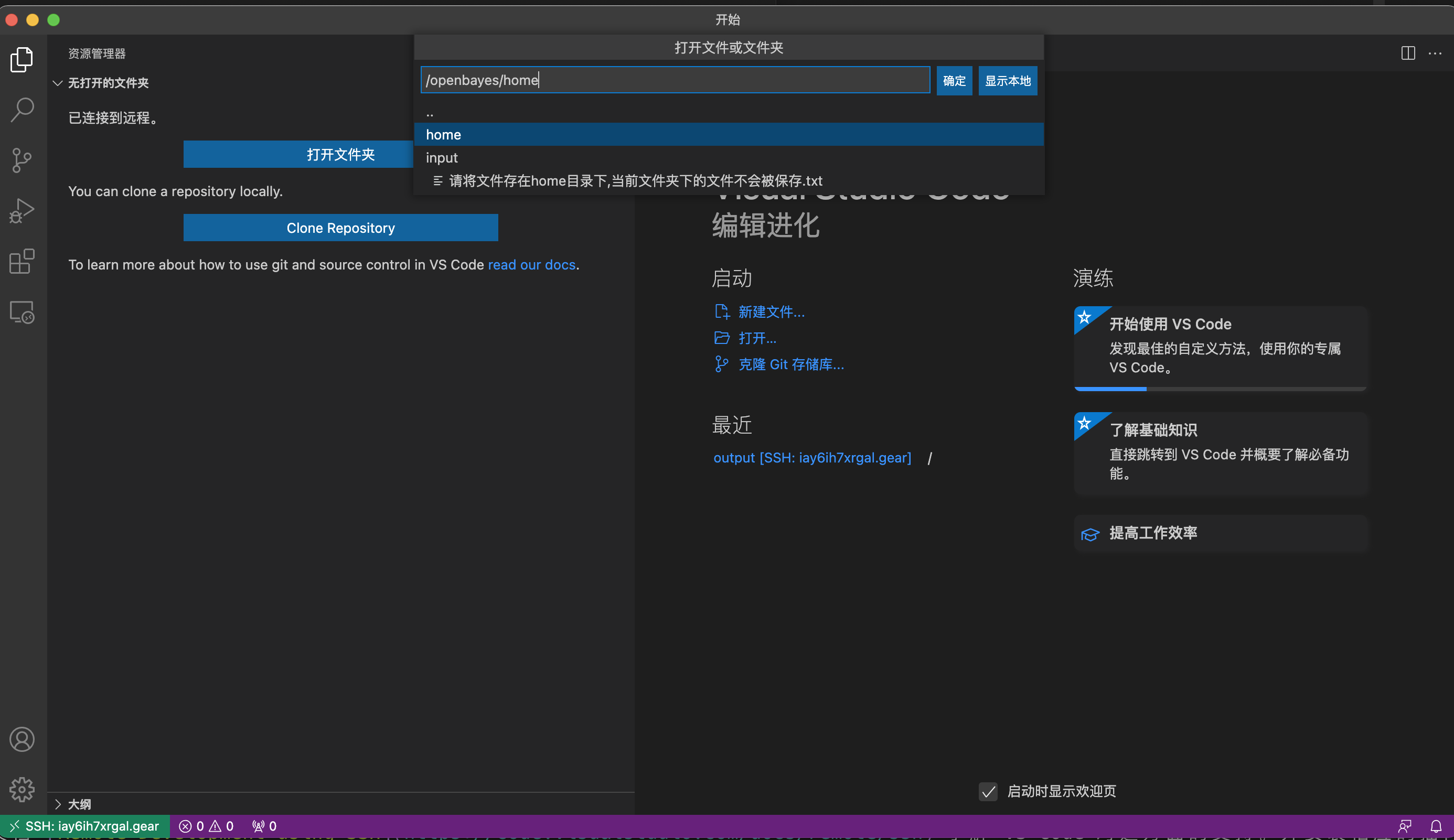1454x840 pixels.
Task: Open the Run and Debug view
Action: tap(22, 211)
